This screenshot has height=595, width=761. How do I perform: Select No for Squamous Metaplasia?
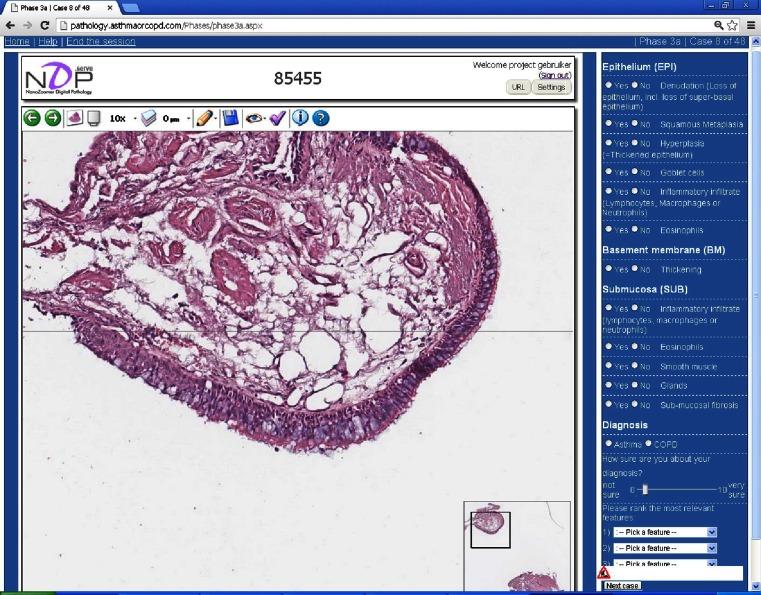pyautogui.click(x=635, y=123)
